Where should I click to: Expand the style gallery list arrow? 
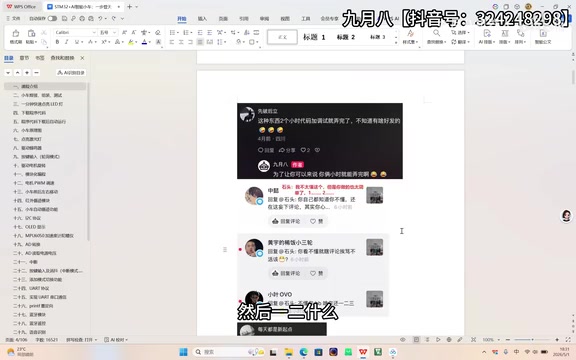click(x=396, y=43)
